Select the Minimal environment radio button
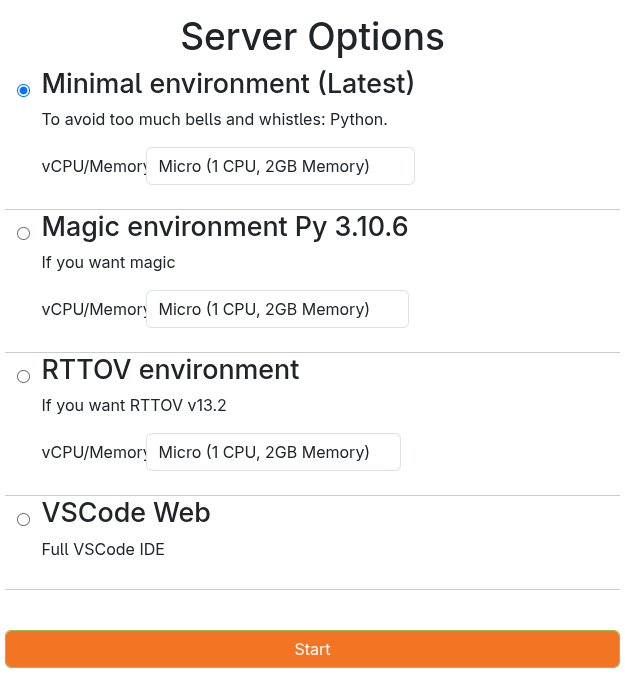 [24, 91]
